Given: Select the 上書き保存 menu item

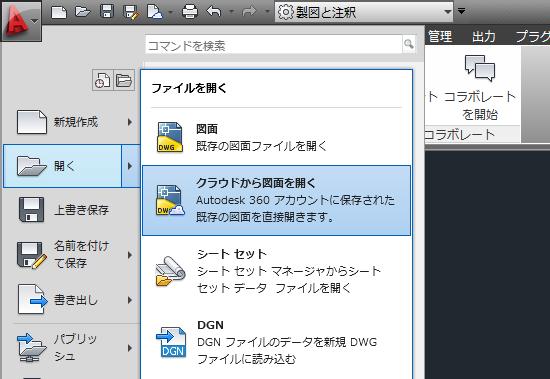Looking at the screenshot, I should coord(70,210).
